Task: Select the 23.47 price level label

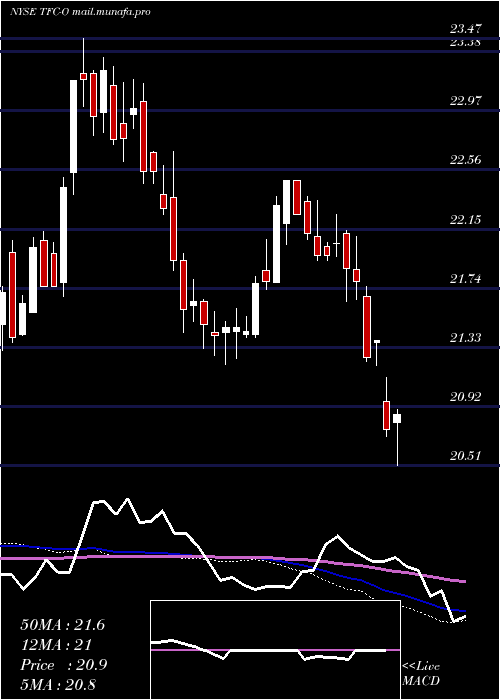Action: [466, 29]
